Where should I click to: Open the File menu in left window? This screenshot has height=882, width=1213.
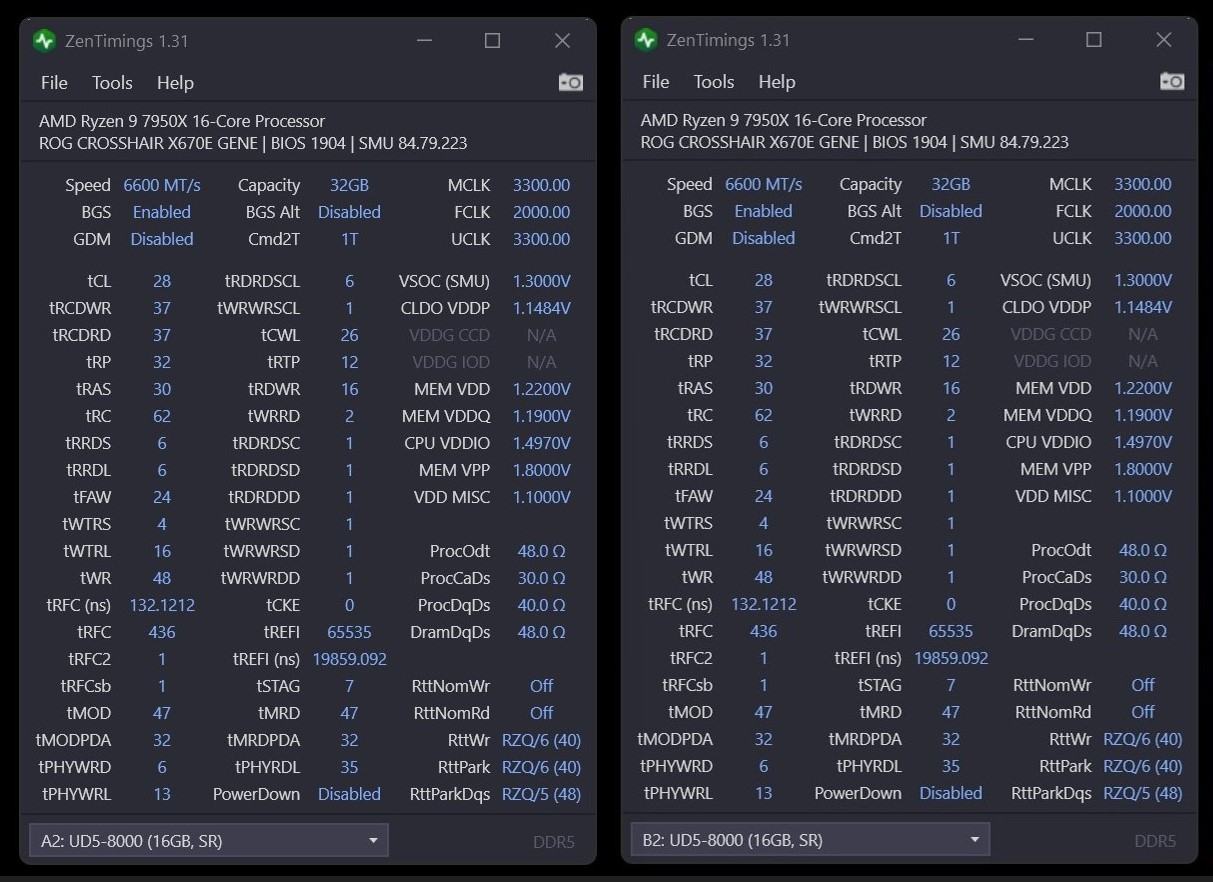coord(54,83)
